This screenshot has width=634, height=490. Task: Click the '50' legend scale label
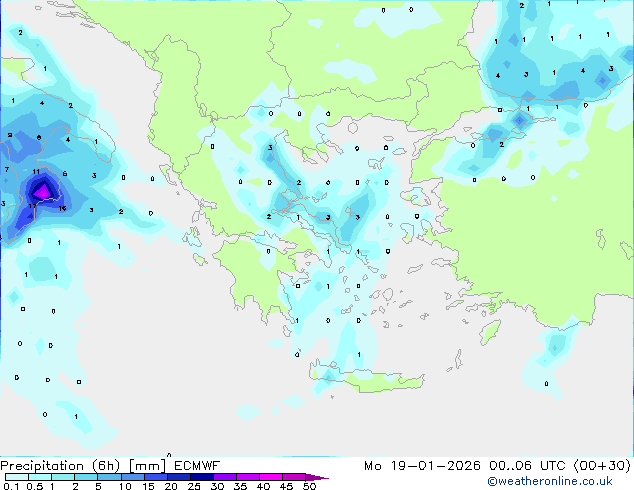pyautogui.click(x=309, y=486)
